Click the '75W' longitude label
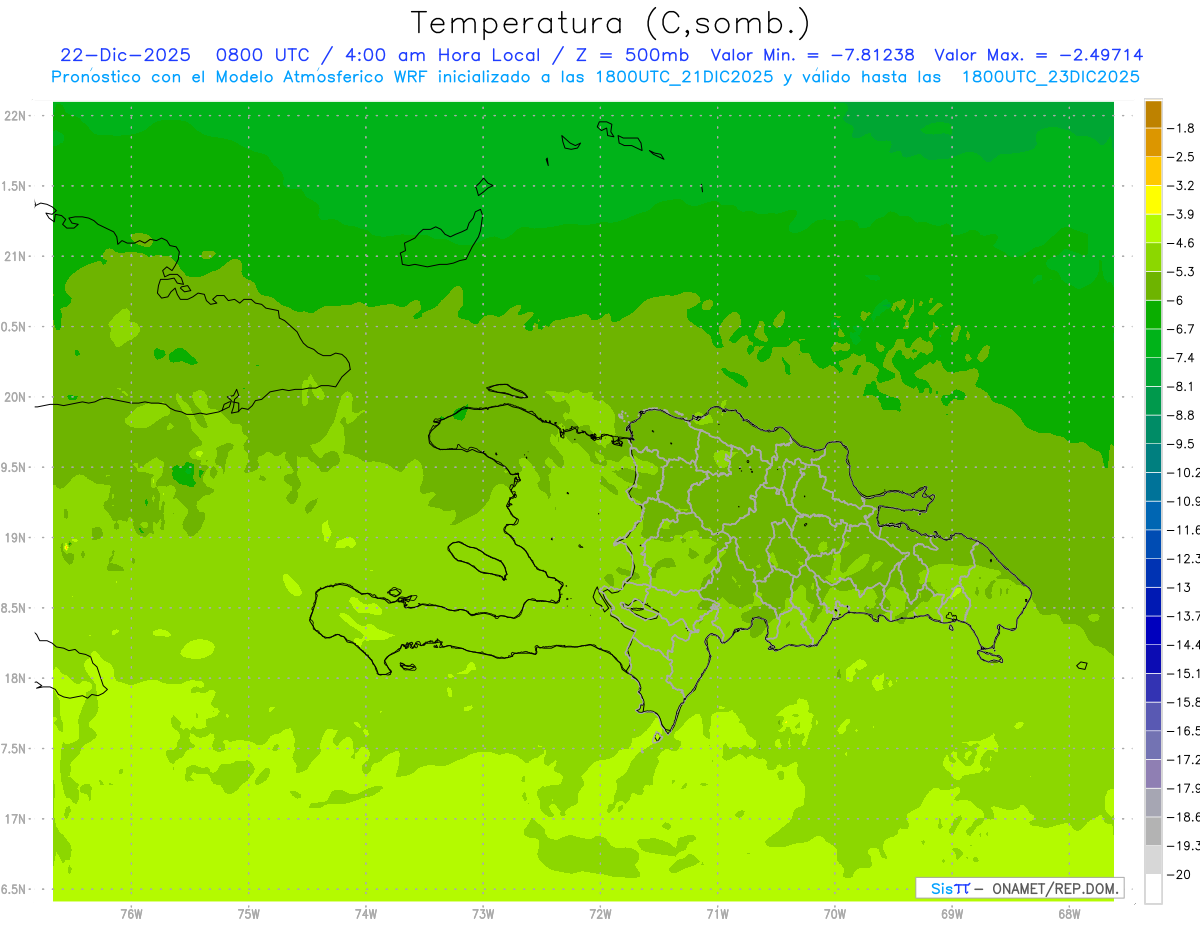The image size is (1200, 927). [x=249, y=914]
